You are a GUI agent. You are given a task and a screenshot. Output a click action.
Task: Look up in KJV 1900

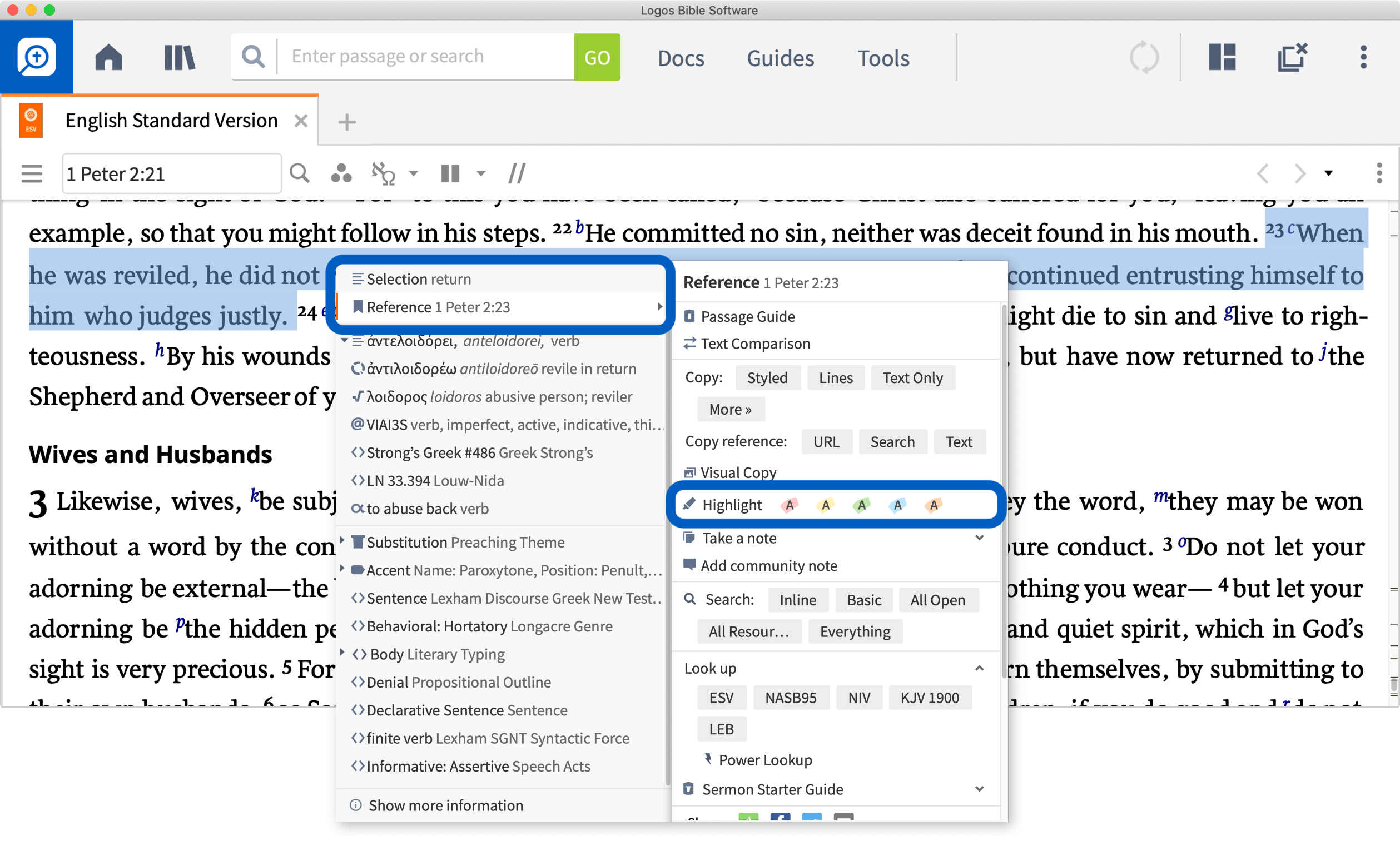(x=930, y=698)
